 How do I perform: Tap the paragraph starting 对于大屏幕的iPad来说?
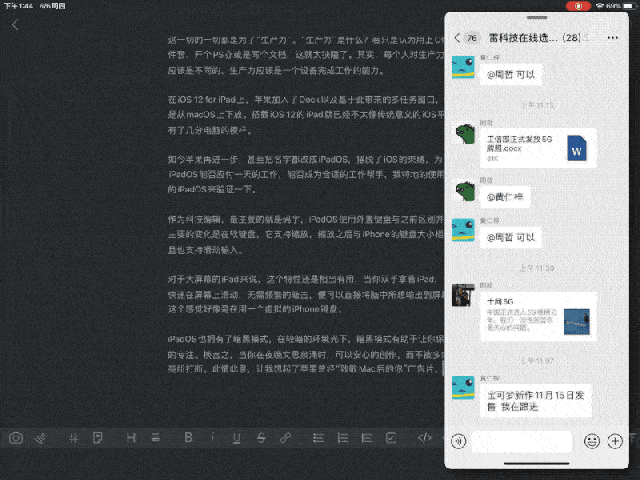click(306, 294)
